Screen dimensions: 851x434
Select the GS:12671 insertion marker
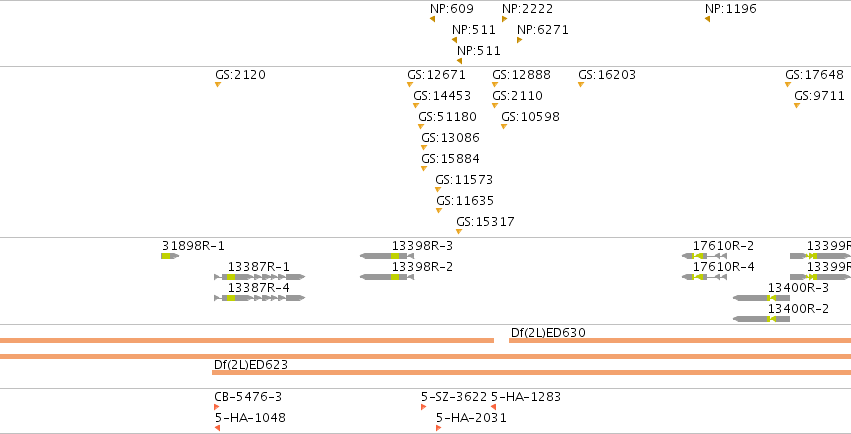pyautogui.click(x=410, y=85)
